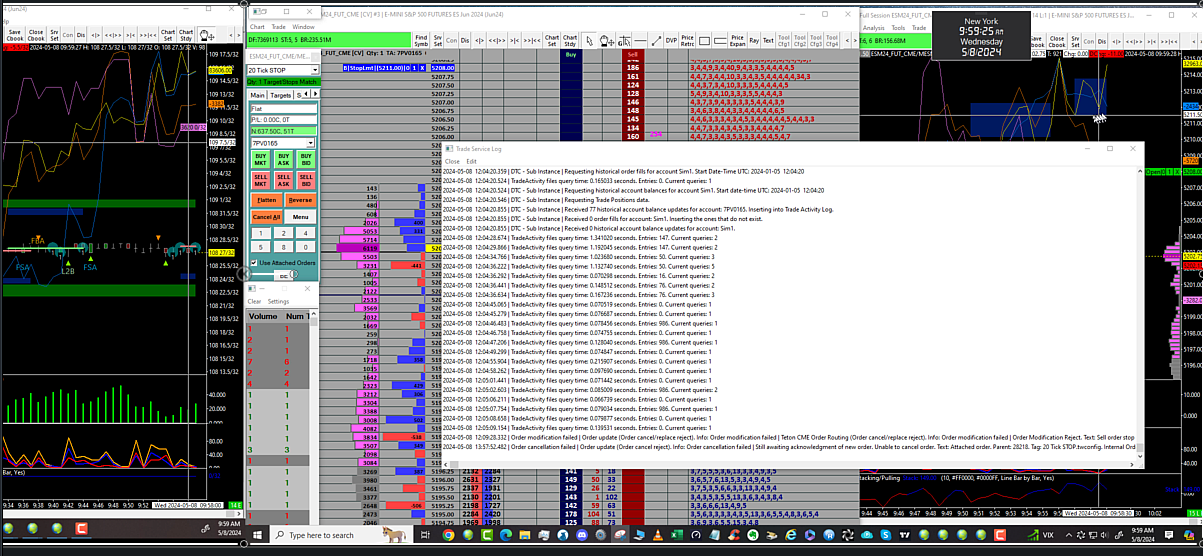The width and height of the screenshot is (1203, 556).
Task: Click the trade window Menu button
Action: (x=300, y=217)
